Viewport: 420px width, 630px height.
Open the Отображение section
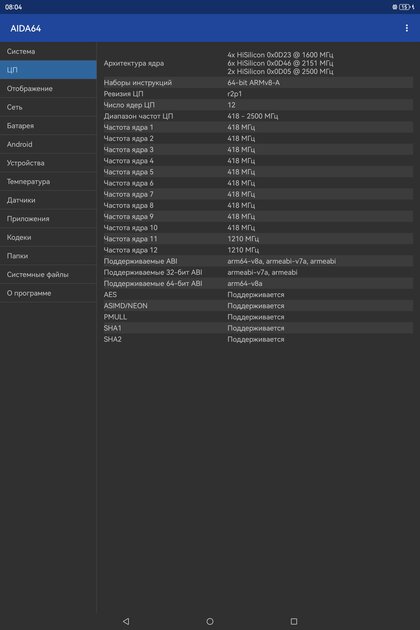[48, 88]
